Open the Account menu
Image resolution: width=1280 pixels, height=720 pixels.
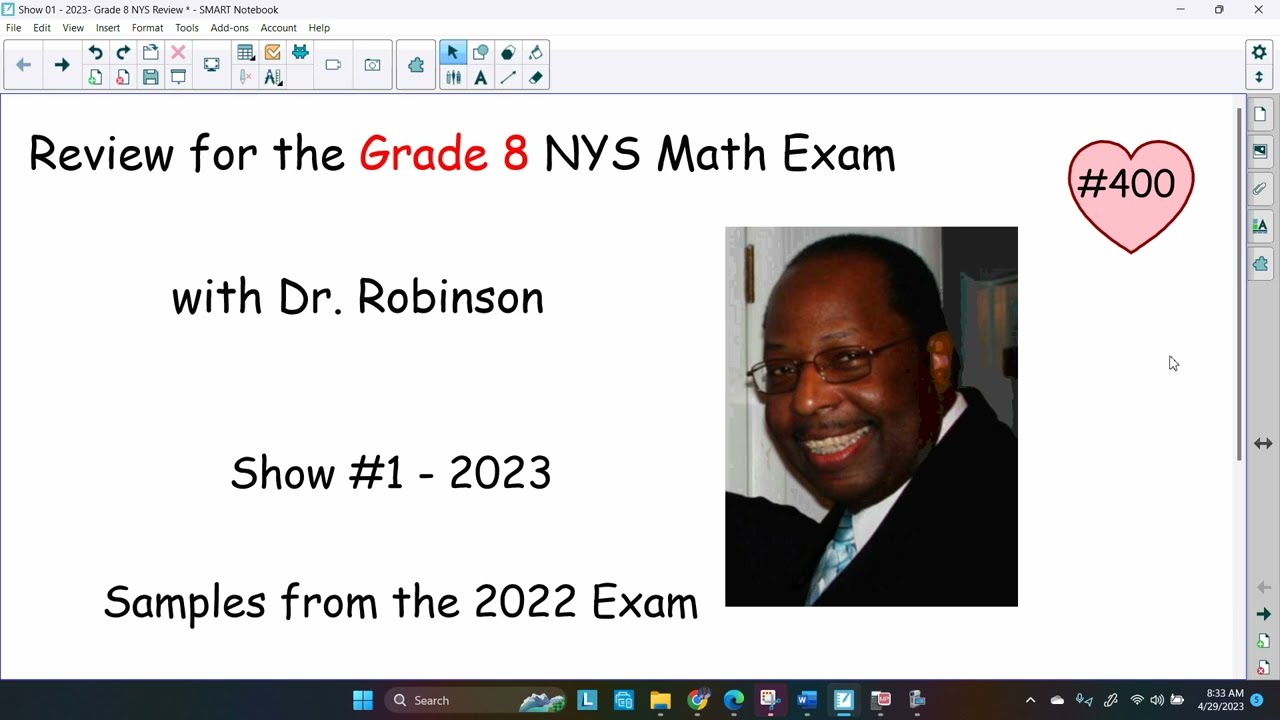[279, 28]
